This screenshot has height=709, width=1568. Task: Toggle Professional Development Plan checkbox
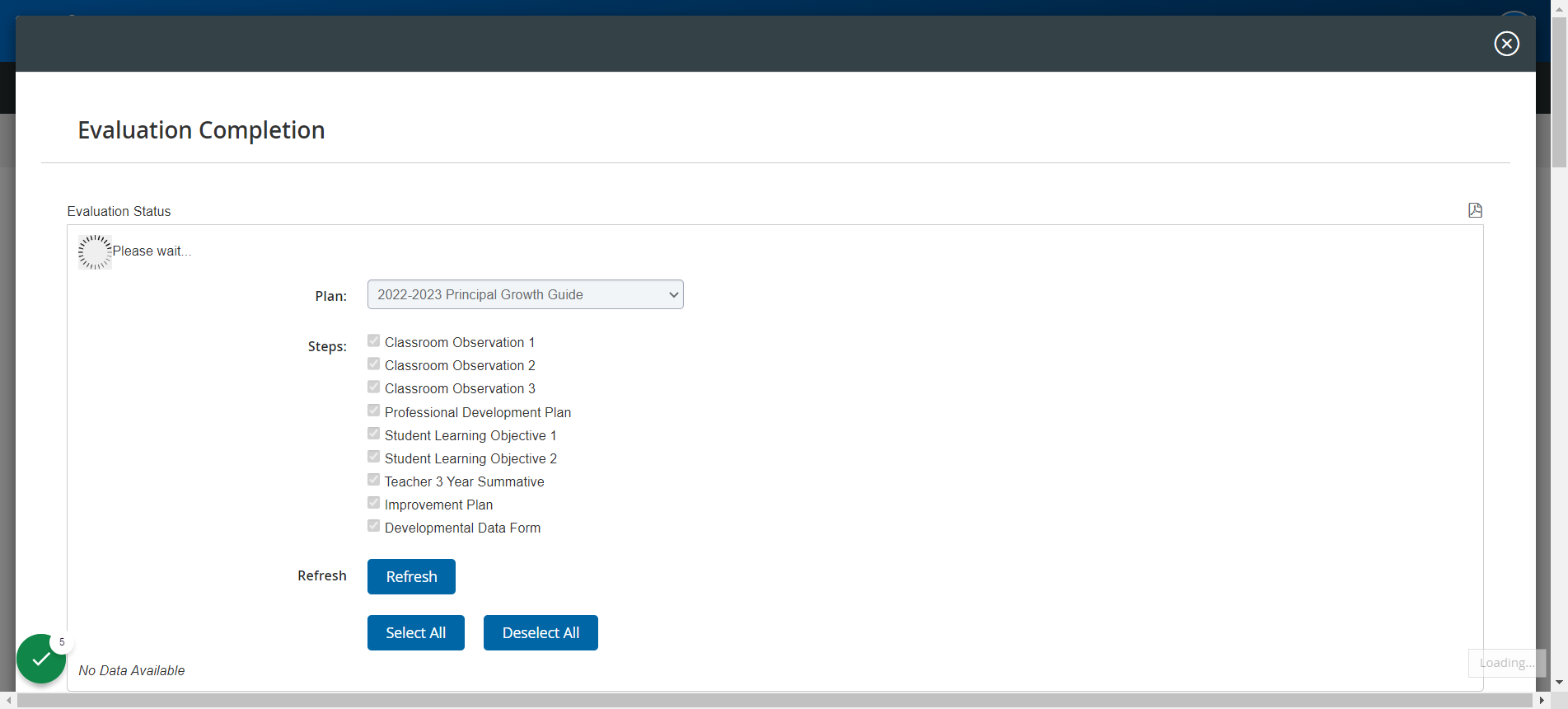pyautogui.click(x=374, y=410)
